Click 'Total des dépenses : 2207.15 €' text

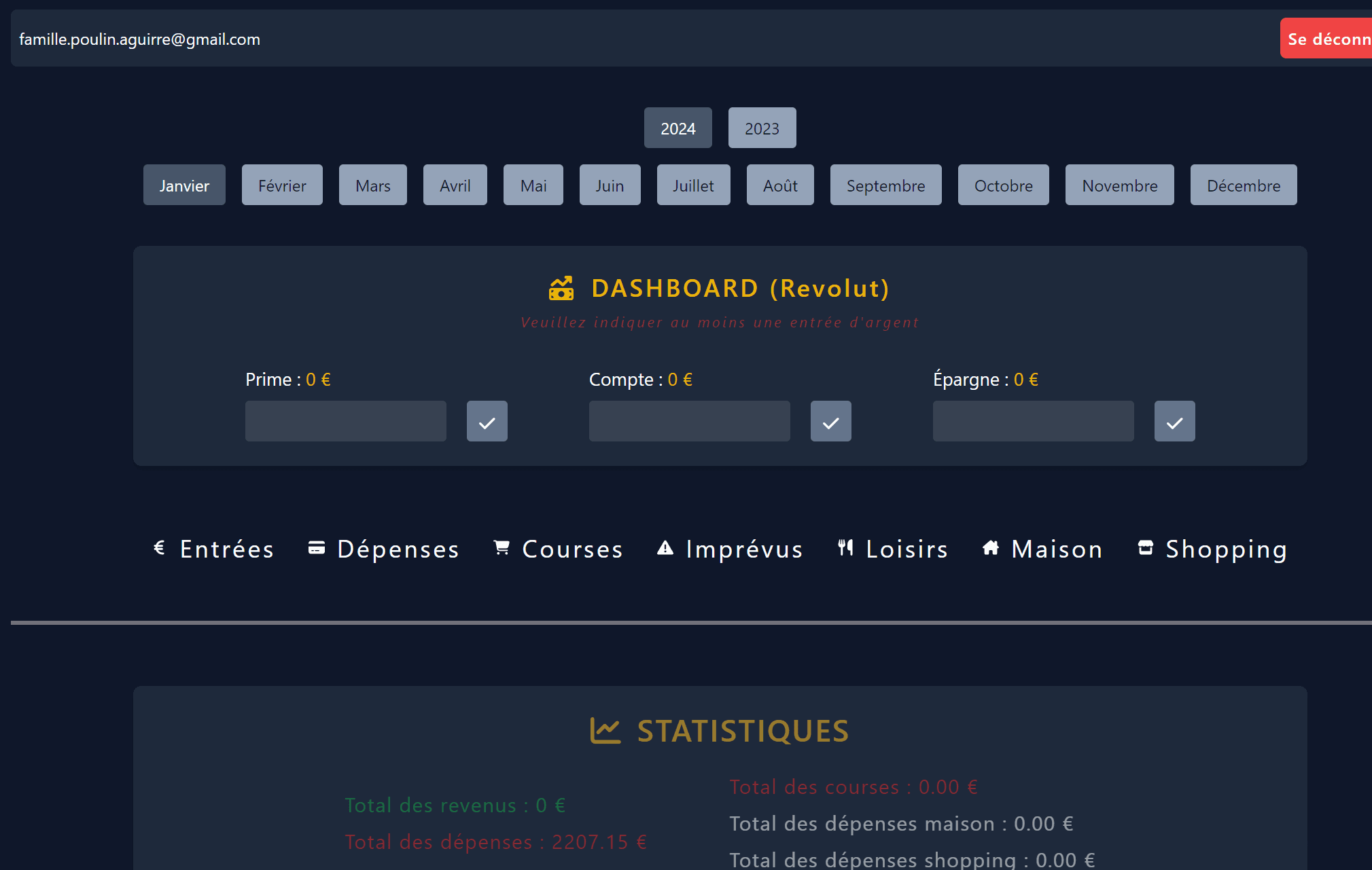(x=496, y=842)
